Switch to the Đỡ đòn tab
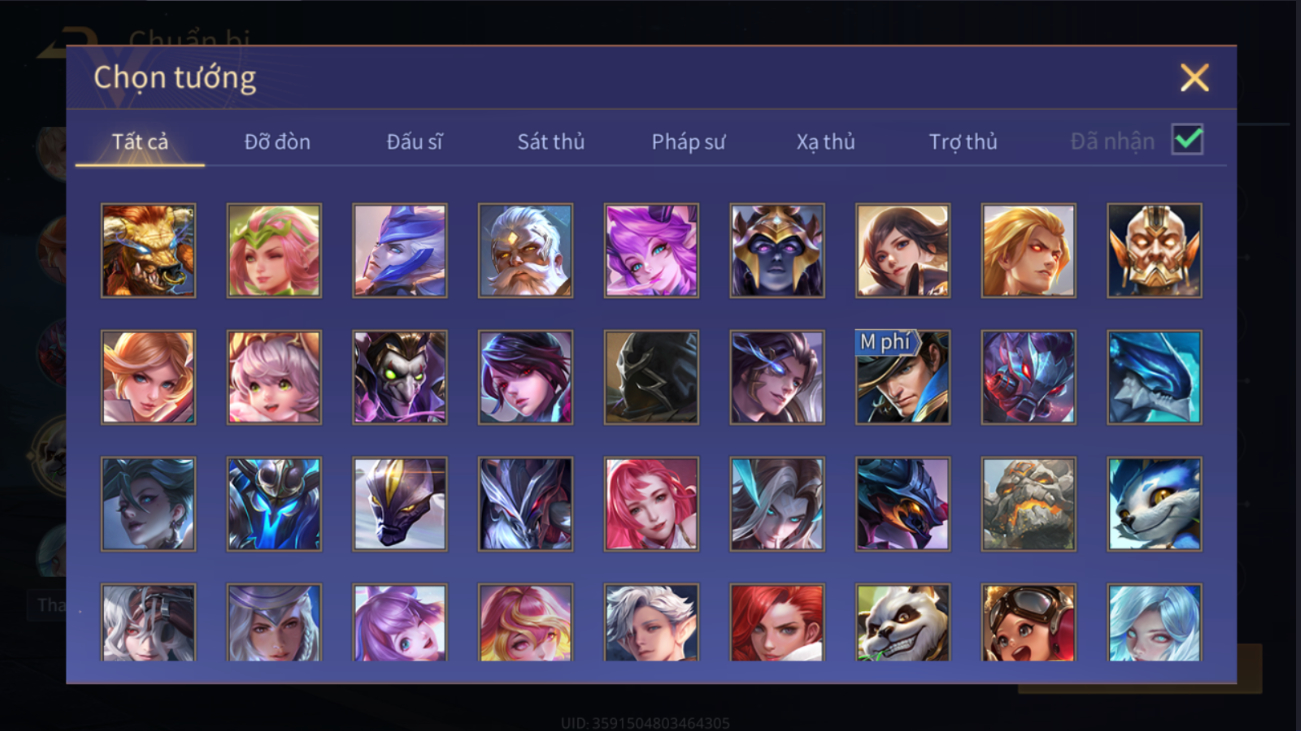This screenshot has width=1301, height=731. pos(277,142)
